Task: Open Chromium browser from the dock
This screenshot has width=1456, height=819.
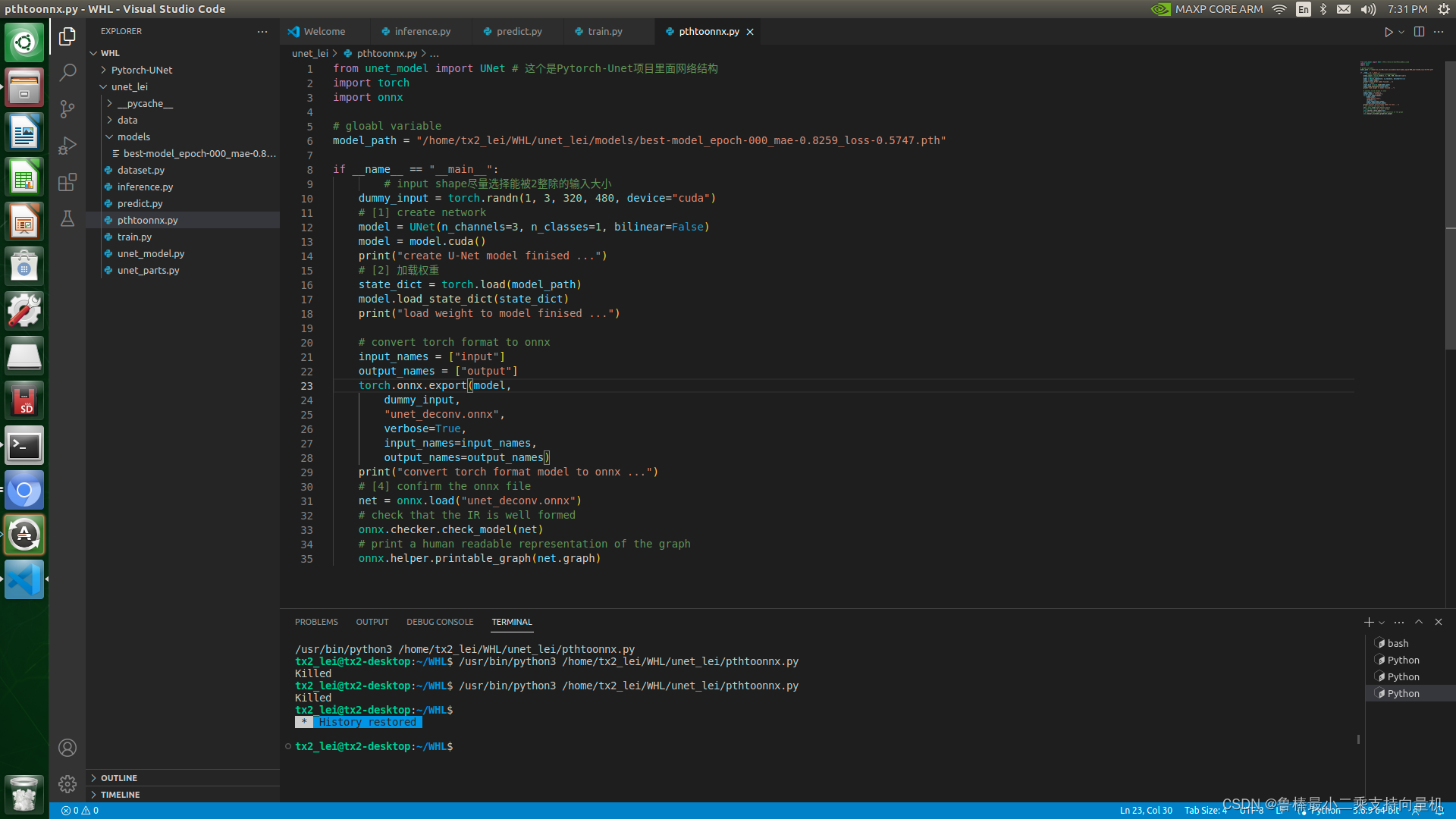Action: click(x=24, y=491)
